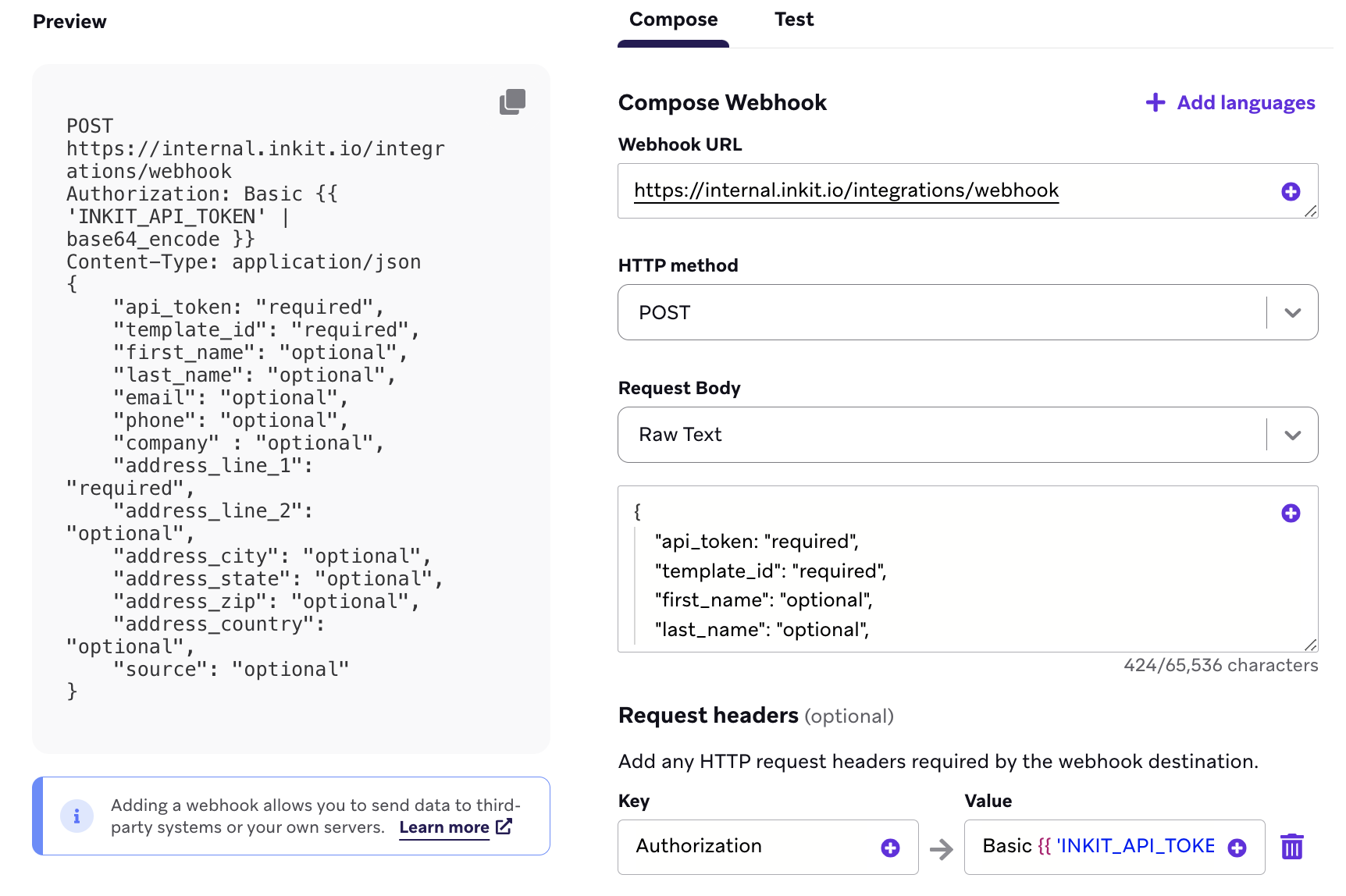The width and height of the screenshot is (1346, 896).
Task: Insert a variable into the header Value field
Action: (1237, 848)
